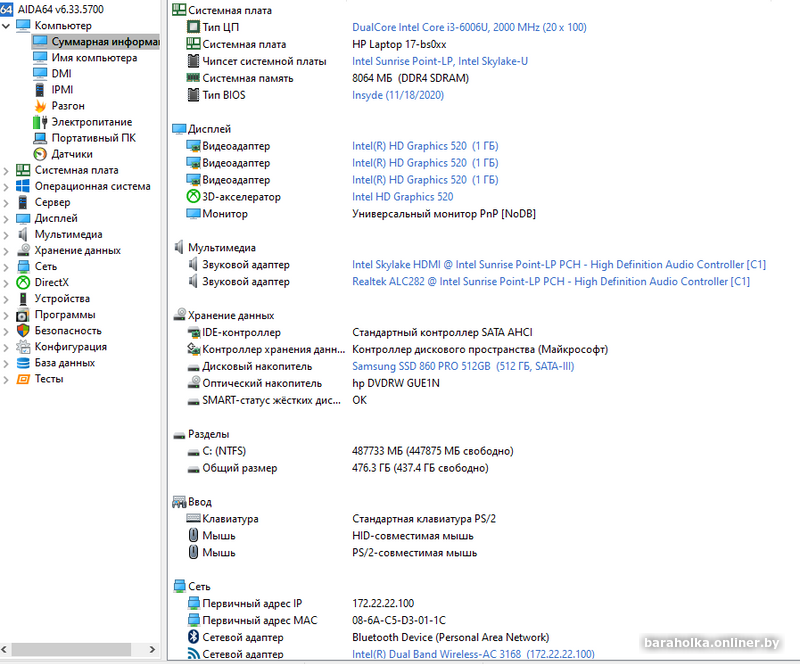The width and height of the screenshot is (800, 664).
Task: Expand the Дисплей tree node
Action: click(6, 219)
